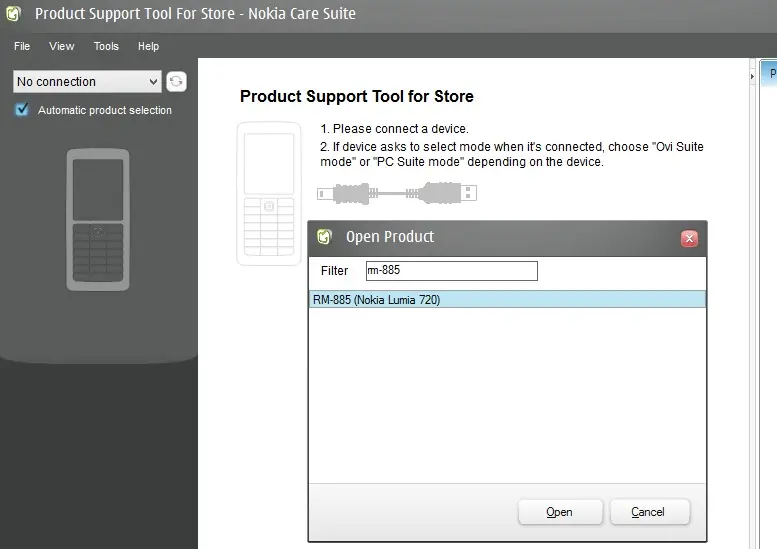Open the View menu

click(x=61, y=46)
